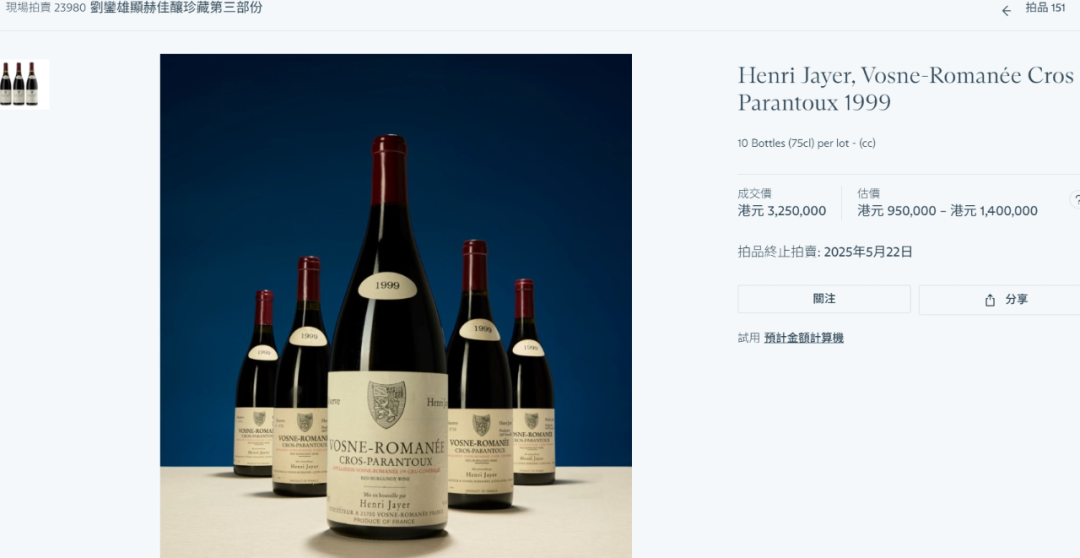The width and height of the screenshot is (1080, 558).
Task: Click the 10 Bottles (75cl) per lot text
Action: [807, 143]
